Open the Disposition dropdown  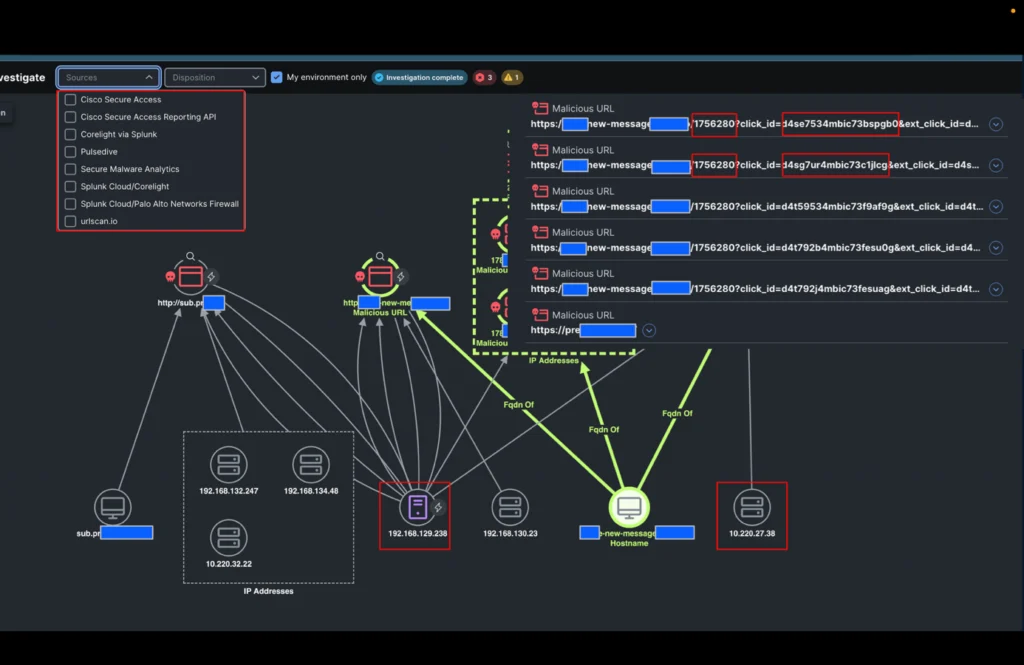click(215, 77)
